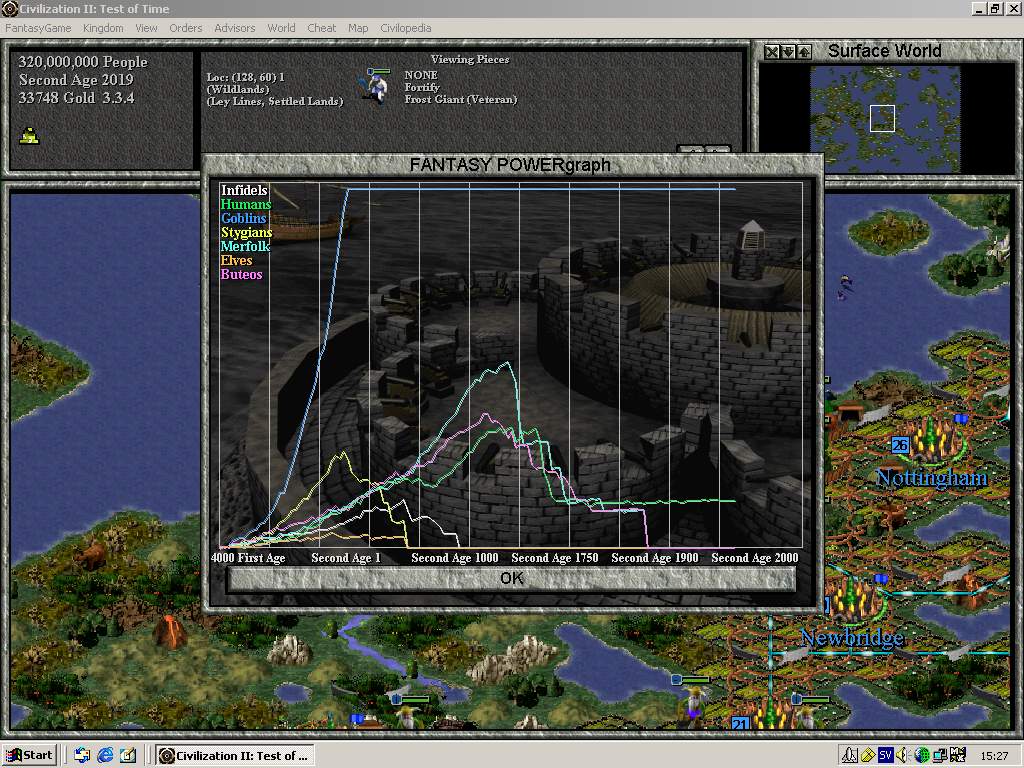Open the Map menu
The height and width of the screenshot is (768, 1024).
point(358,28)
